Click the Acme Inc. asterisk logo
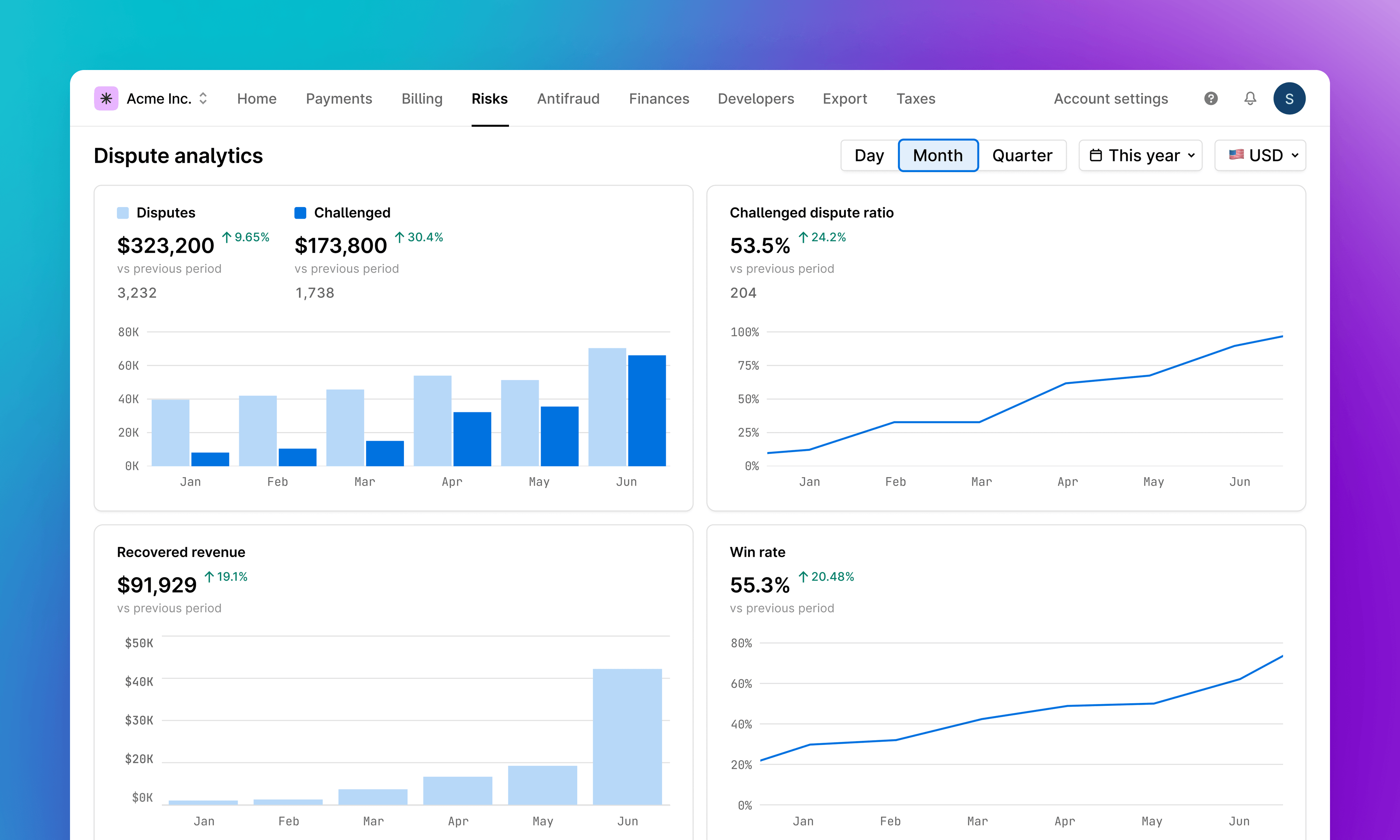The height and width of the screenshot is (840, 1400). (x=106, y=98)
